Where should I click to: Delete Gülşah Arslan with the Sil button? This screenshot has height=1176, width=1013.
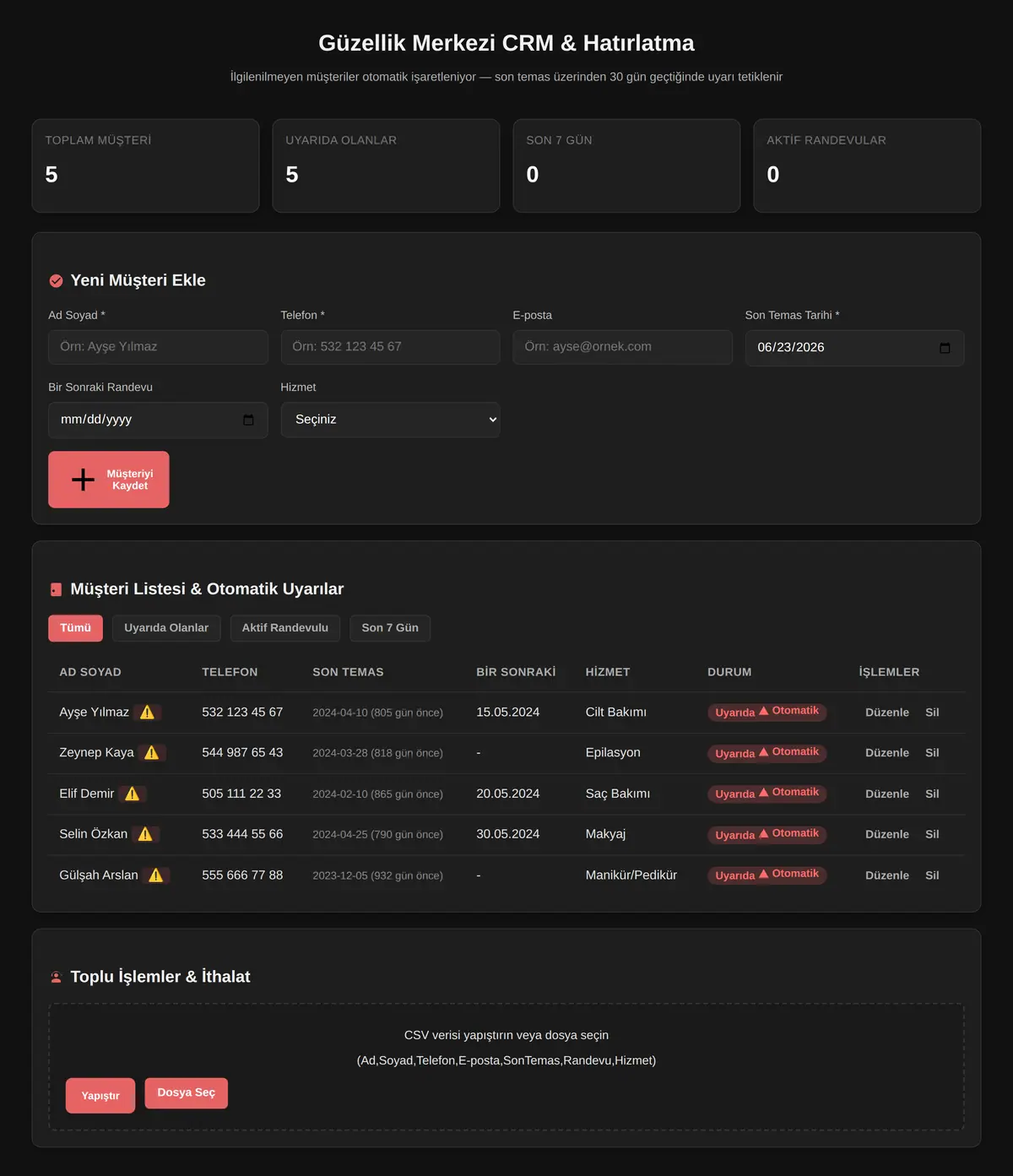coord(932,875)
